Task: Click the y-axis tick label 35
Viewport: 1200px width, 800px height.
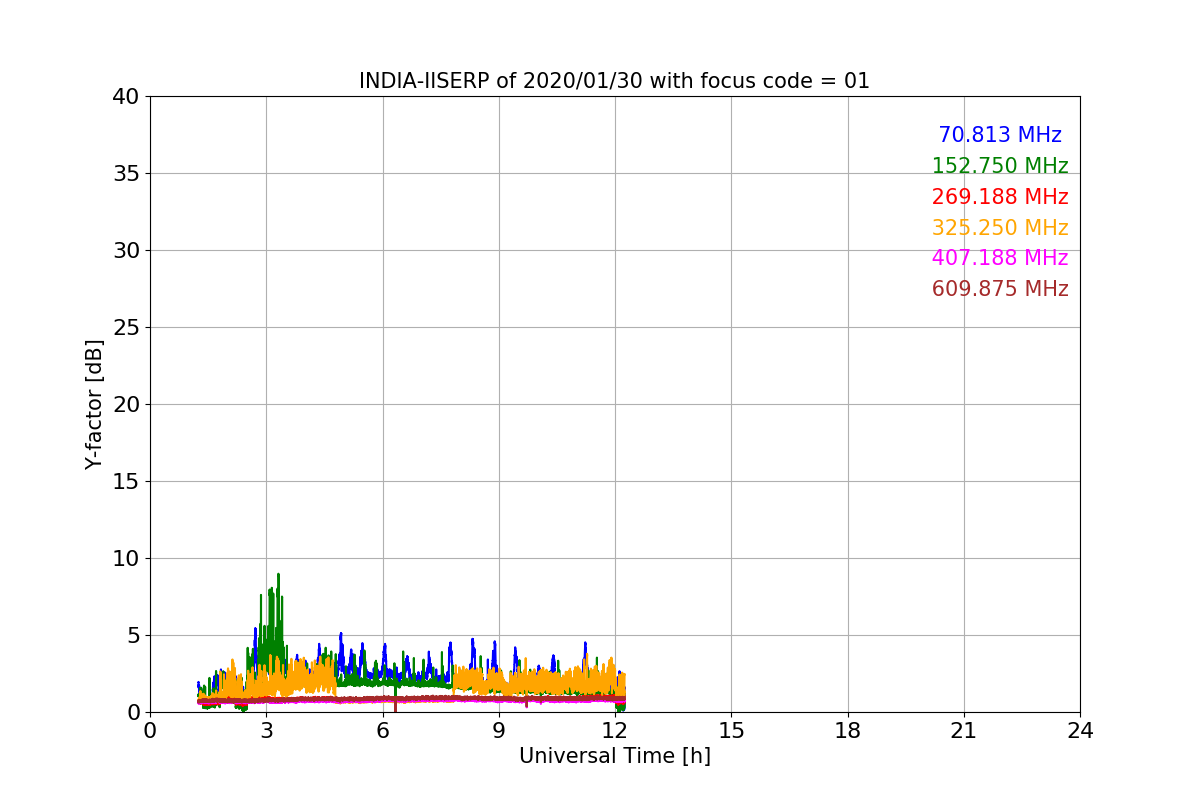Action: [125, 174]
